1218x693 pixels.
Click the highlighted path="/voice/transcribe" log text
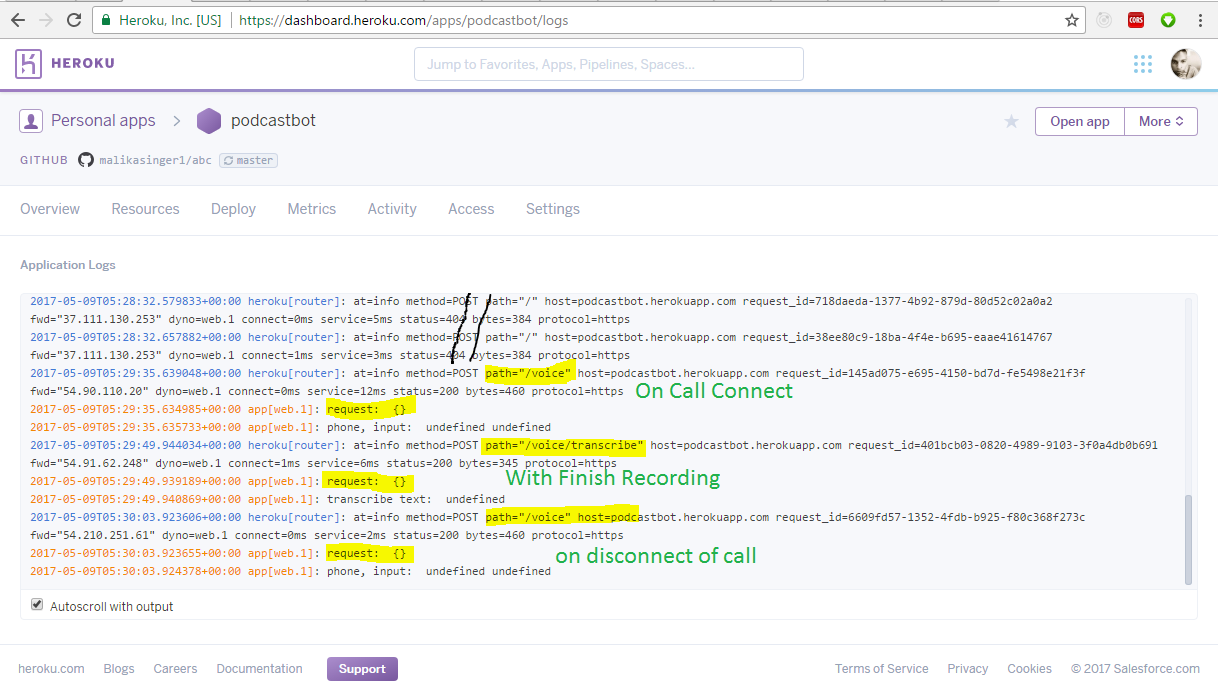(563, 445)
